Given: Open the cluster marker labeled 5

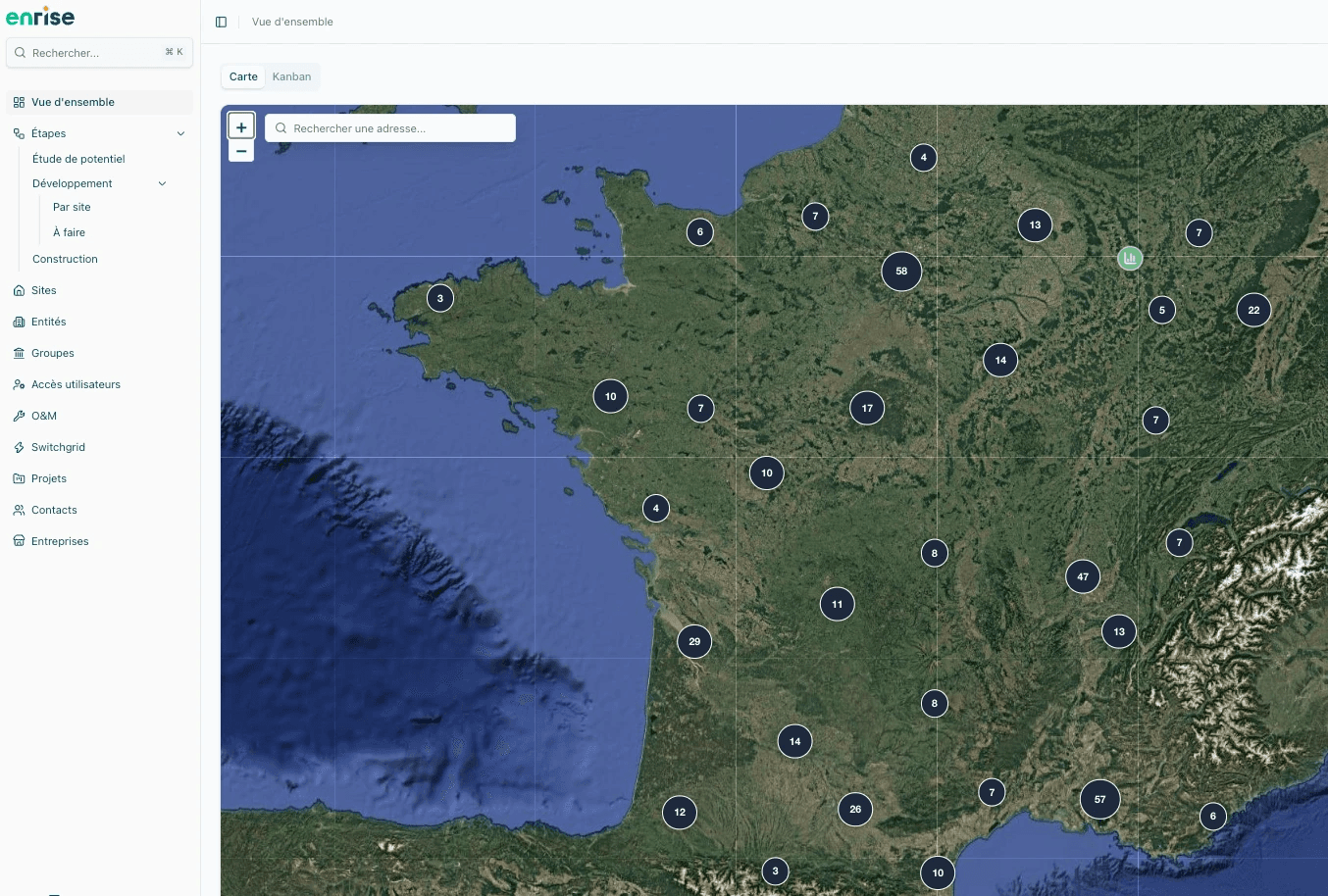Looking at the screenshot, I should coord(1162,310).
